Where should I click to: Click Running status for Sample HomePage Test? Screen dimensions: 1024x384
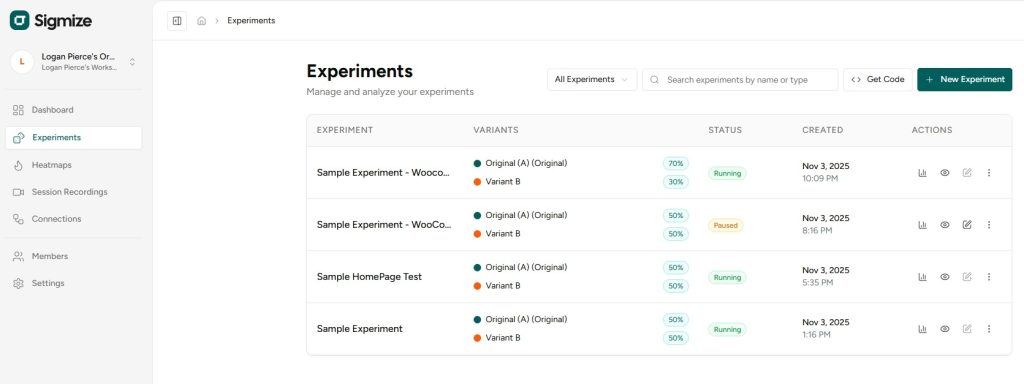(727, 278)
